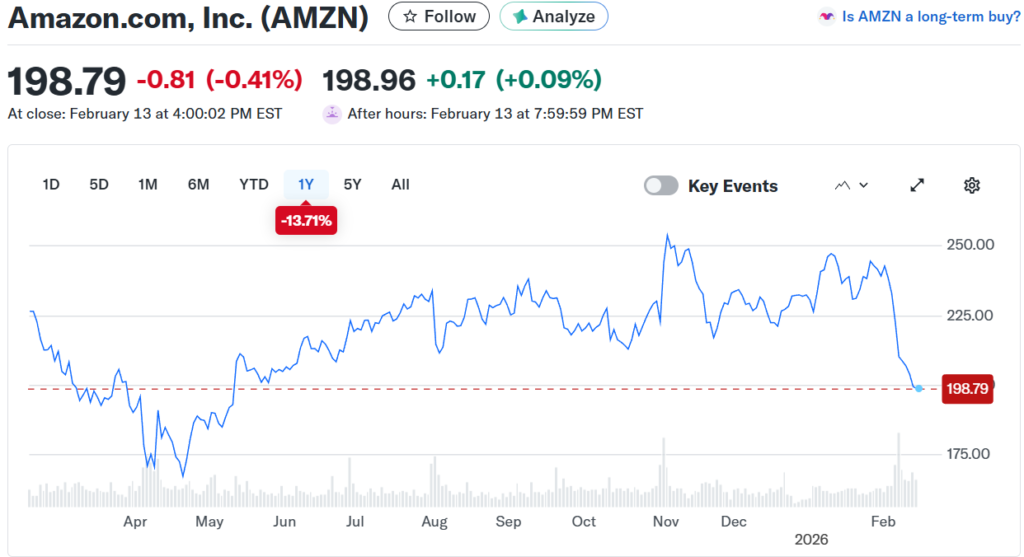
Task: Toggle the Key Events switch
Action: click(x=661, y=186)
